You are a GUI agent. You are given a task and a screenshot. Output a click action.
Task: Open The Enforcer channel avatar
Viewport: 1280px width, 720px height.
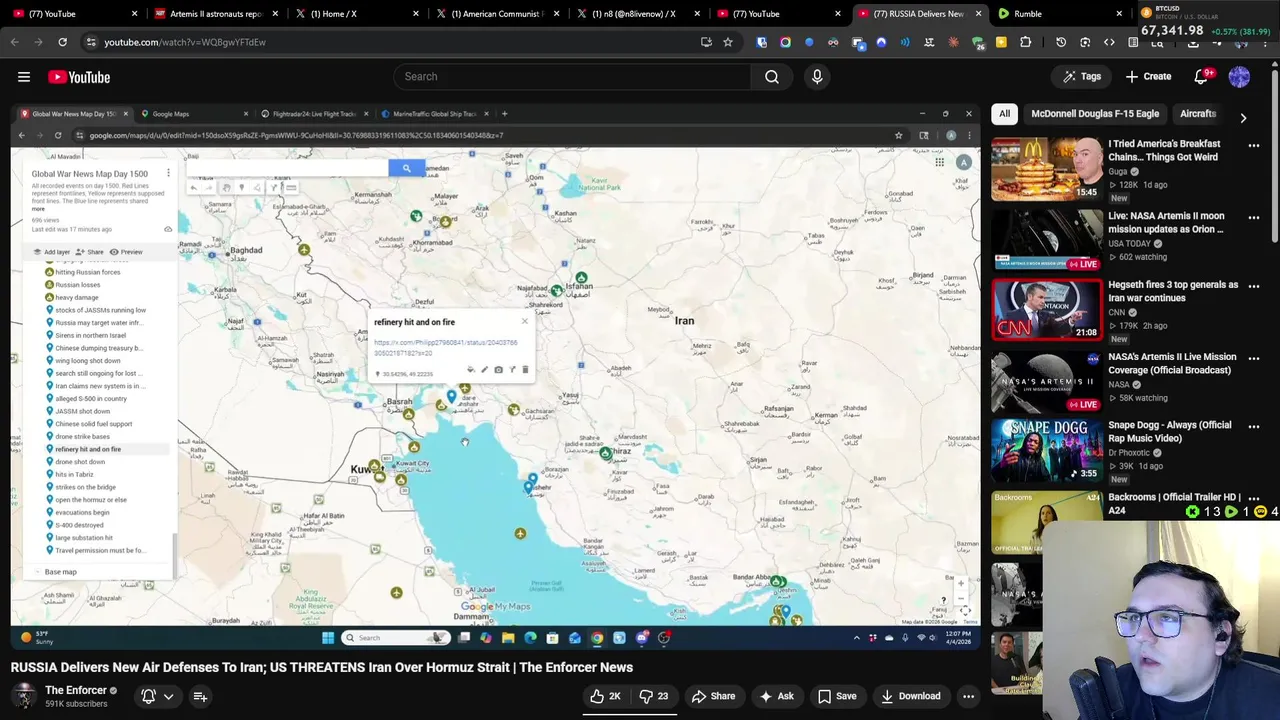[x=24, y=696]
